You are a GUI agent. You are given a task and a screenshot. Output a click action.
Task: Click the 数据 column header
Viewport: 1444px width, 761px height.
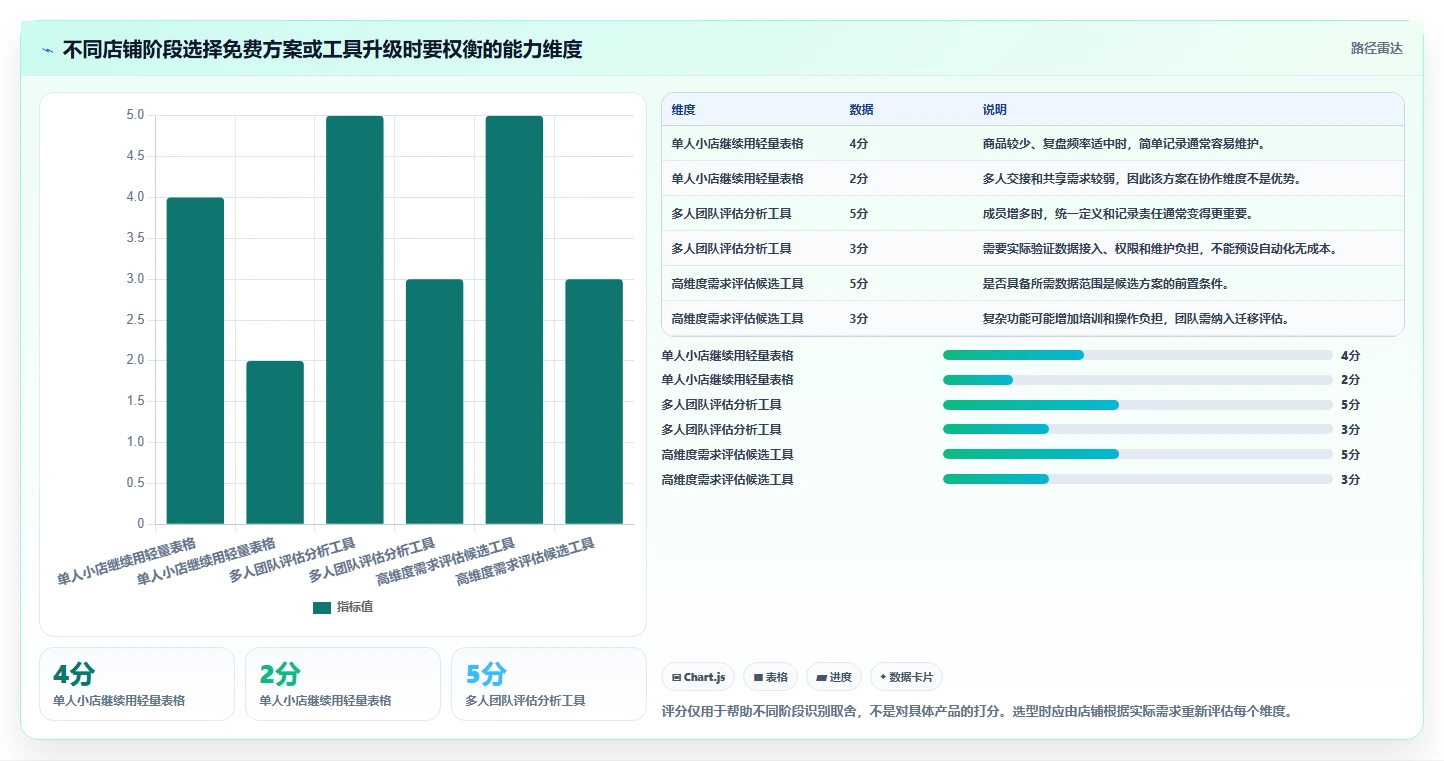pos(861,110)
